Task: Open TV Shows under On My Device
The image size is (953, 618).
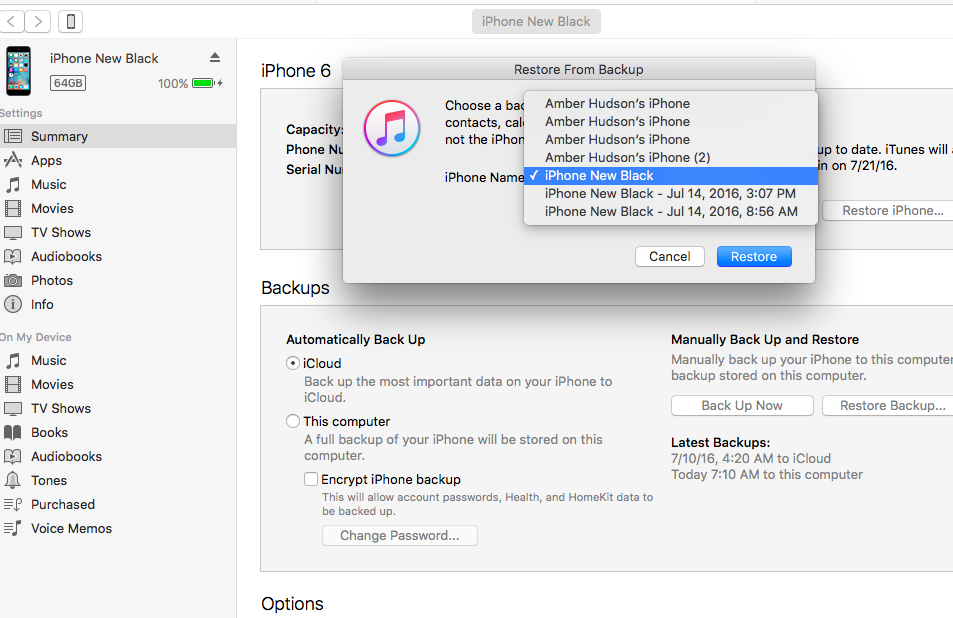Action: 61,409
